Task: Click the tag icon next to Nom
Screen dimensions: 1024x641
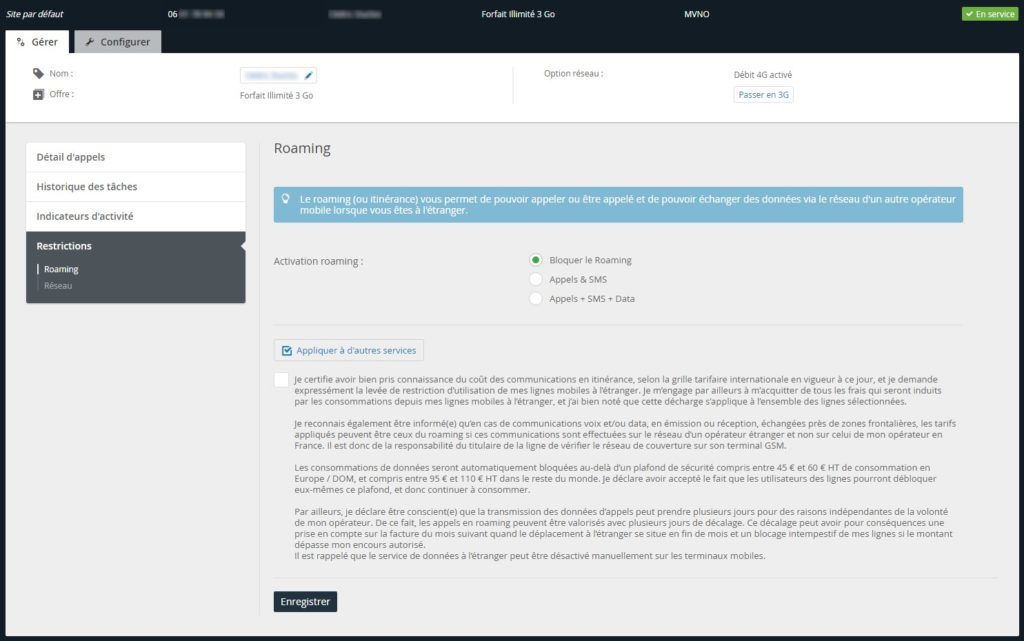Action: (x=38, y=73)
